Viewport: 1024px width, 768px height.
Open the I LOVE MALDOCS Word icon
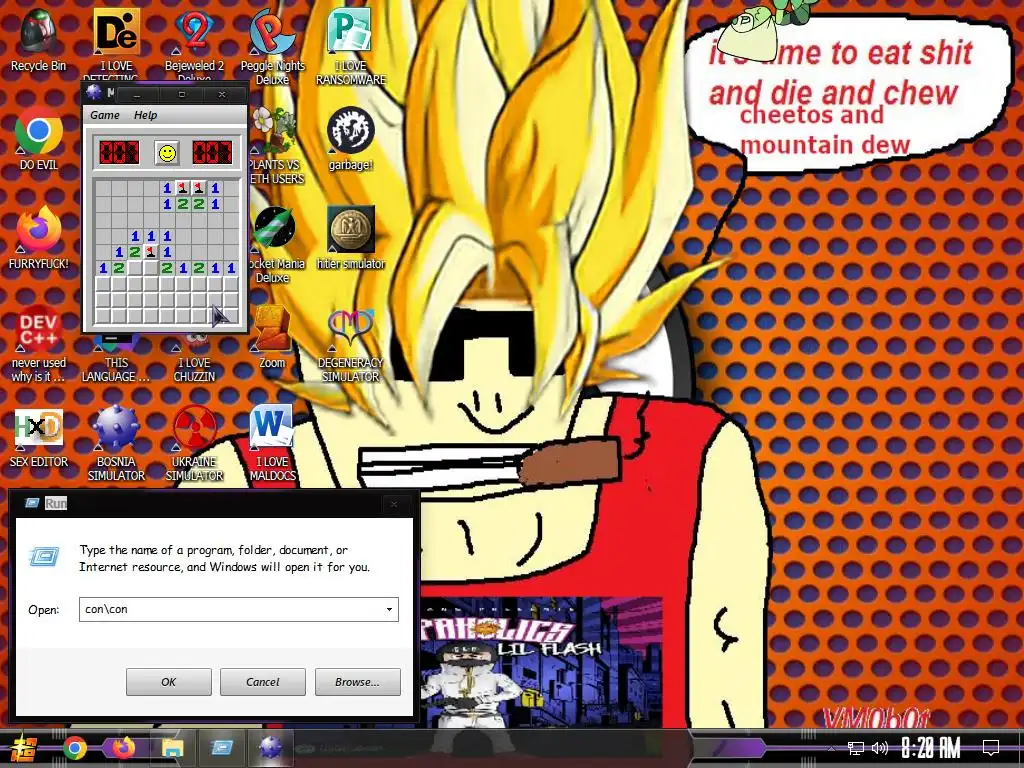click(x=272, y=443)
